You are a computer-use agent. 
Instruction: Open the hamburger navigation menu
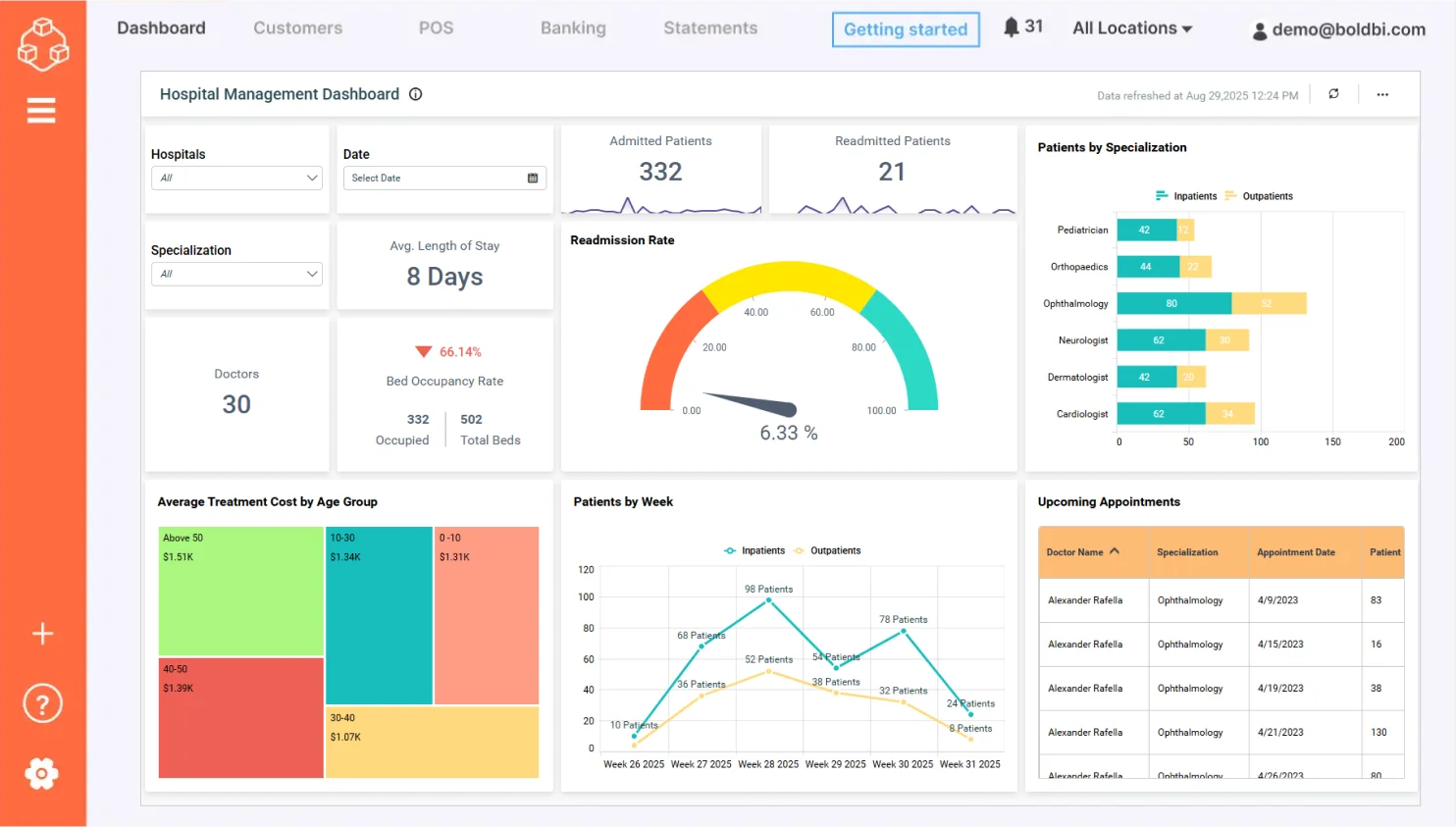(41, 110)
